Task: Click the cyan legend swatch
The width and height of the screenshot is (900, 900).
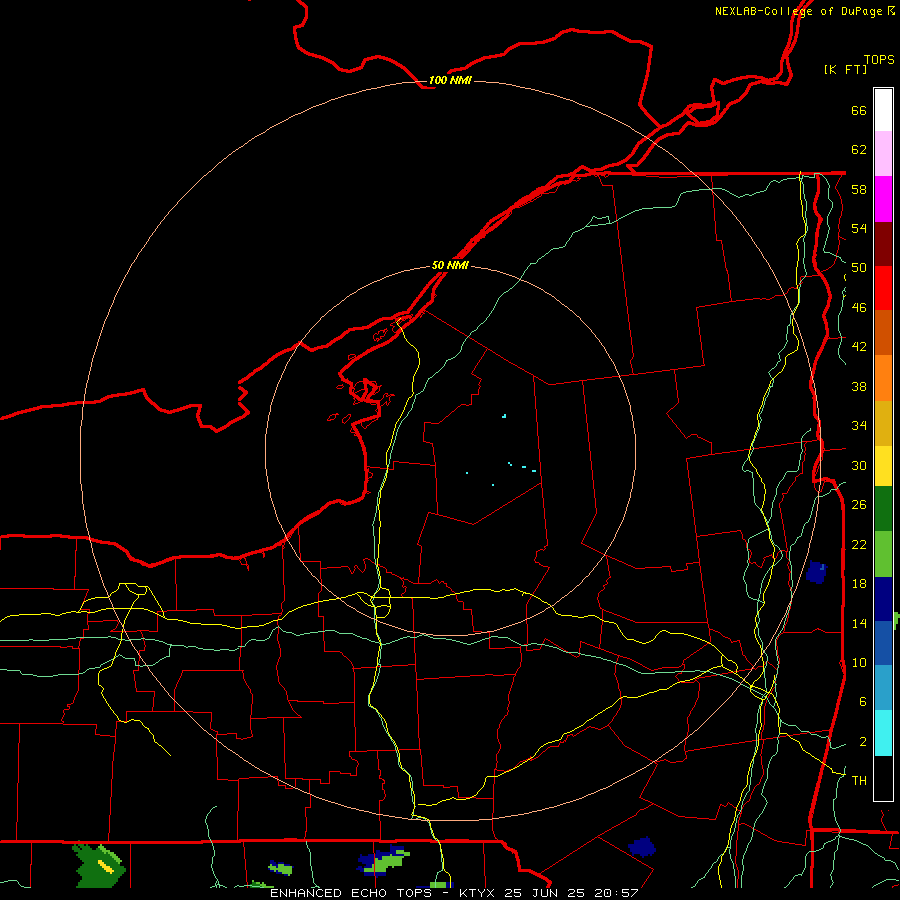Action: coord(883,733)
